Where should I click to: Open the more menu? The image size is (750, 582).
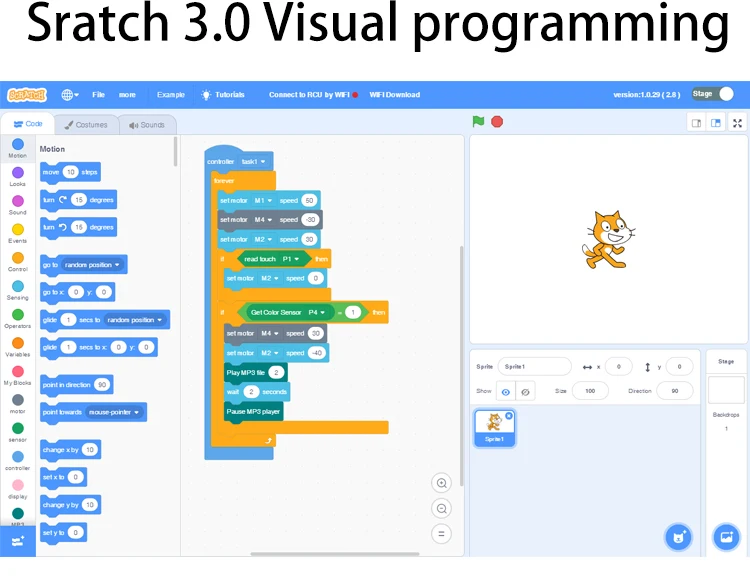tap(127, 95)
